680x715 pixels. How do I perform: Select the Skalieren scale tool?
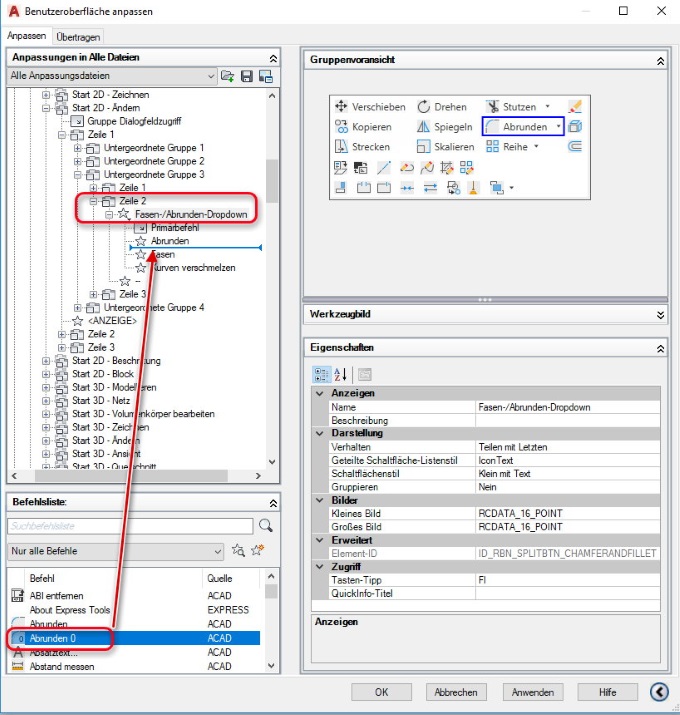423,147
